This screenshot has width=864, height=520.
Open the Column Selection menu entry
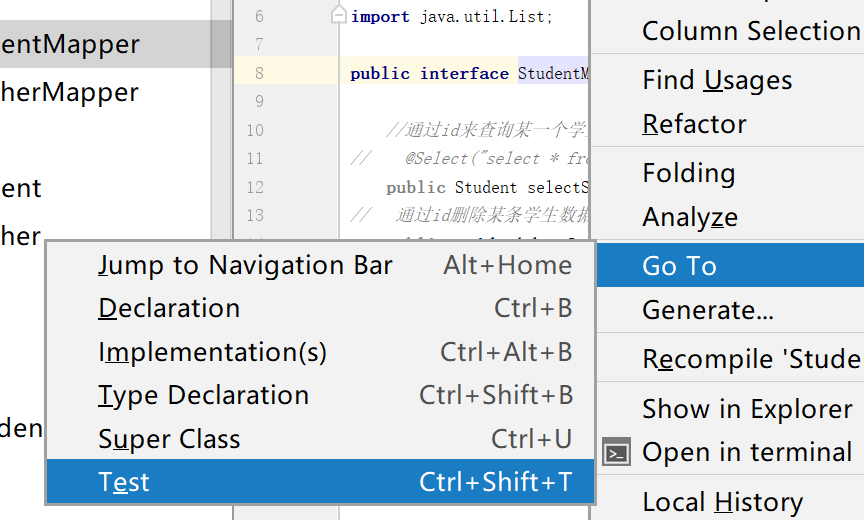(750, 31)
